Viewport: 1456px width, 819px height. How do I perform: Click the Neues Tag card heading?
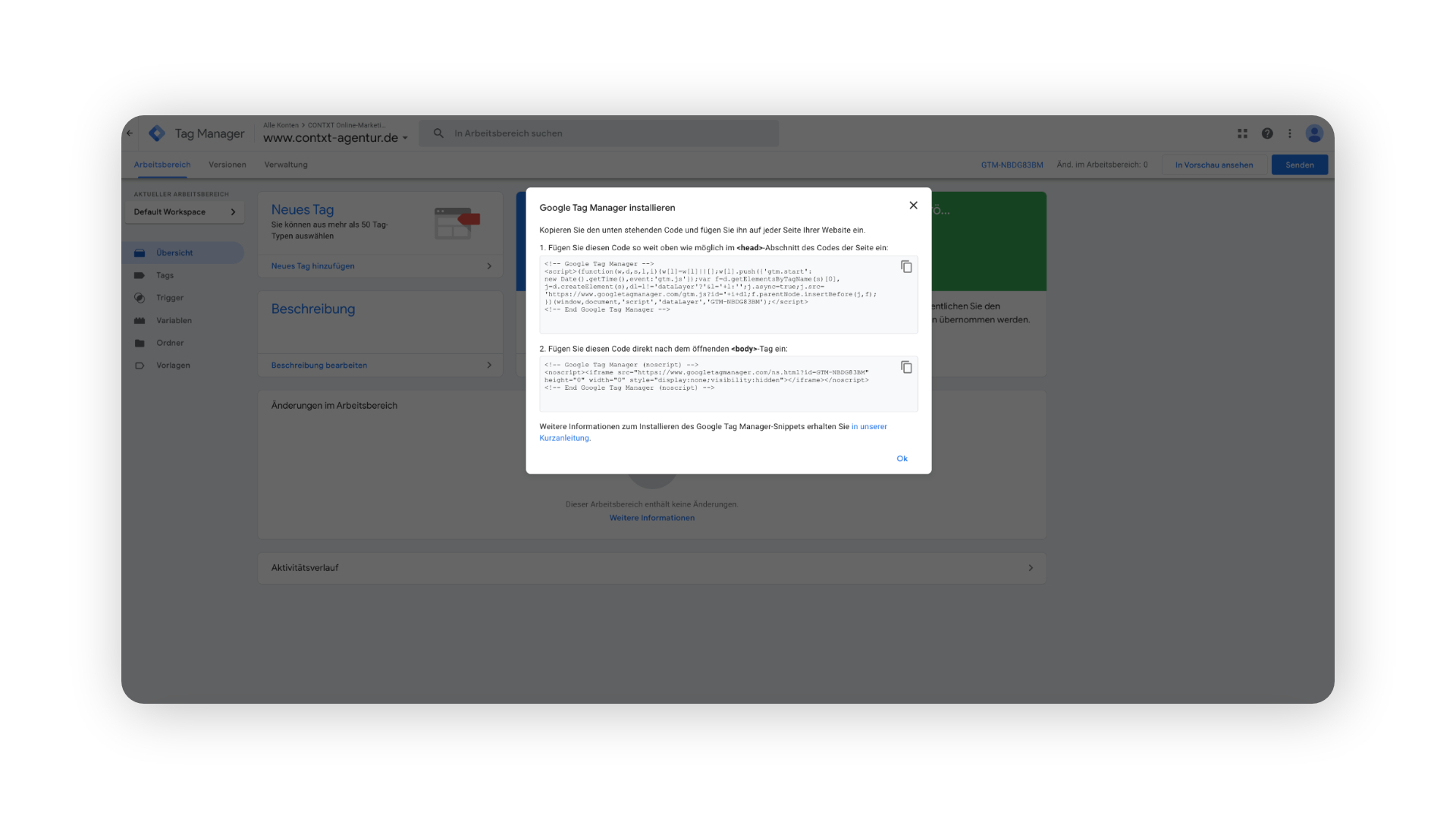point(303,210)
